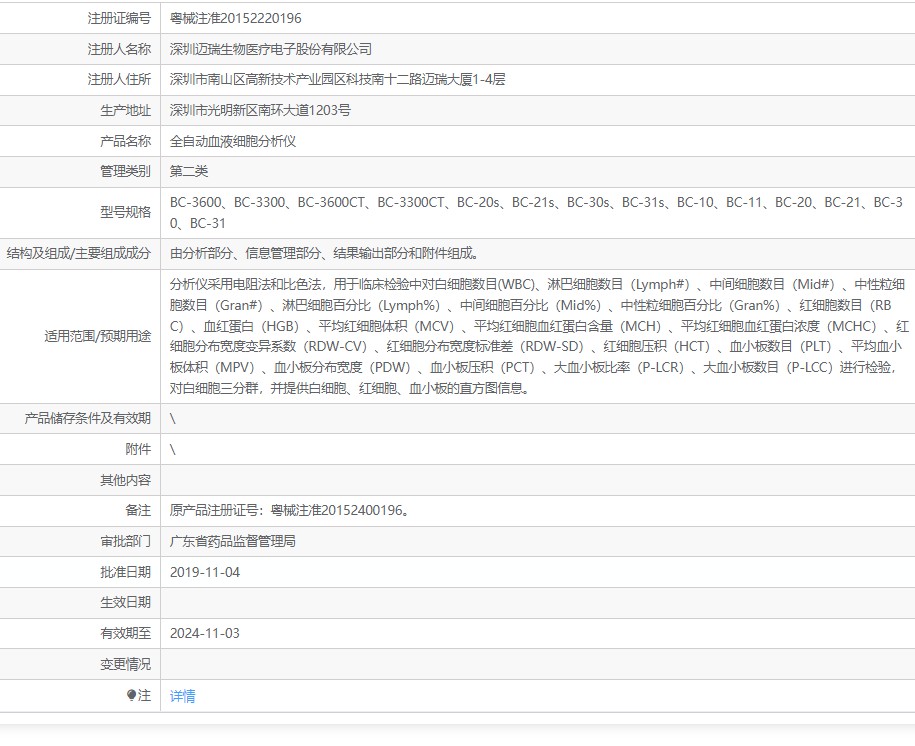Select the 产品名称 label

(125, 141)
